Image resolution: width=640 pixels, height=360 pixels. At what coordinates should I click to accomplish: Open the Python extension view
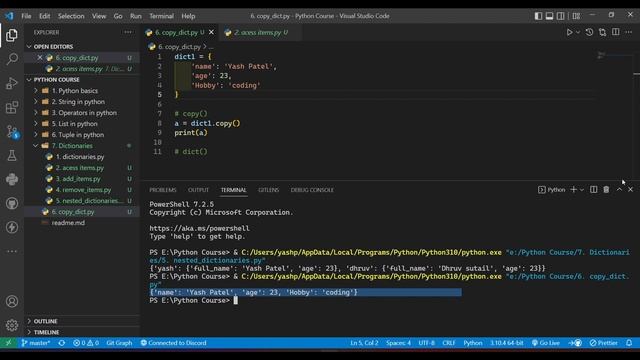click(12, 179)
